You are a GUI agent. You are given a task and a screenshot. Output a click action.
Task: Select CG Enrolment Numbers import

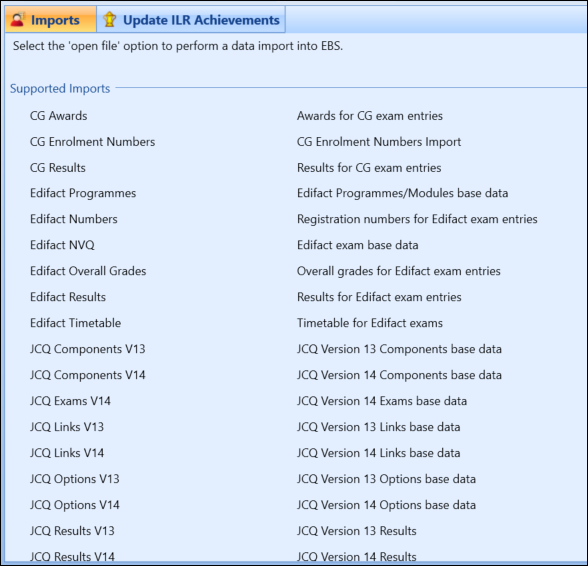[x=92, y=142]
